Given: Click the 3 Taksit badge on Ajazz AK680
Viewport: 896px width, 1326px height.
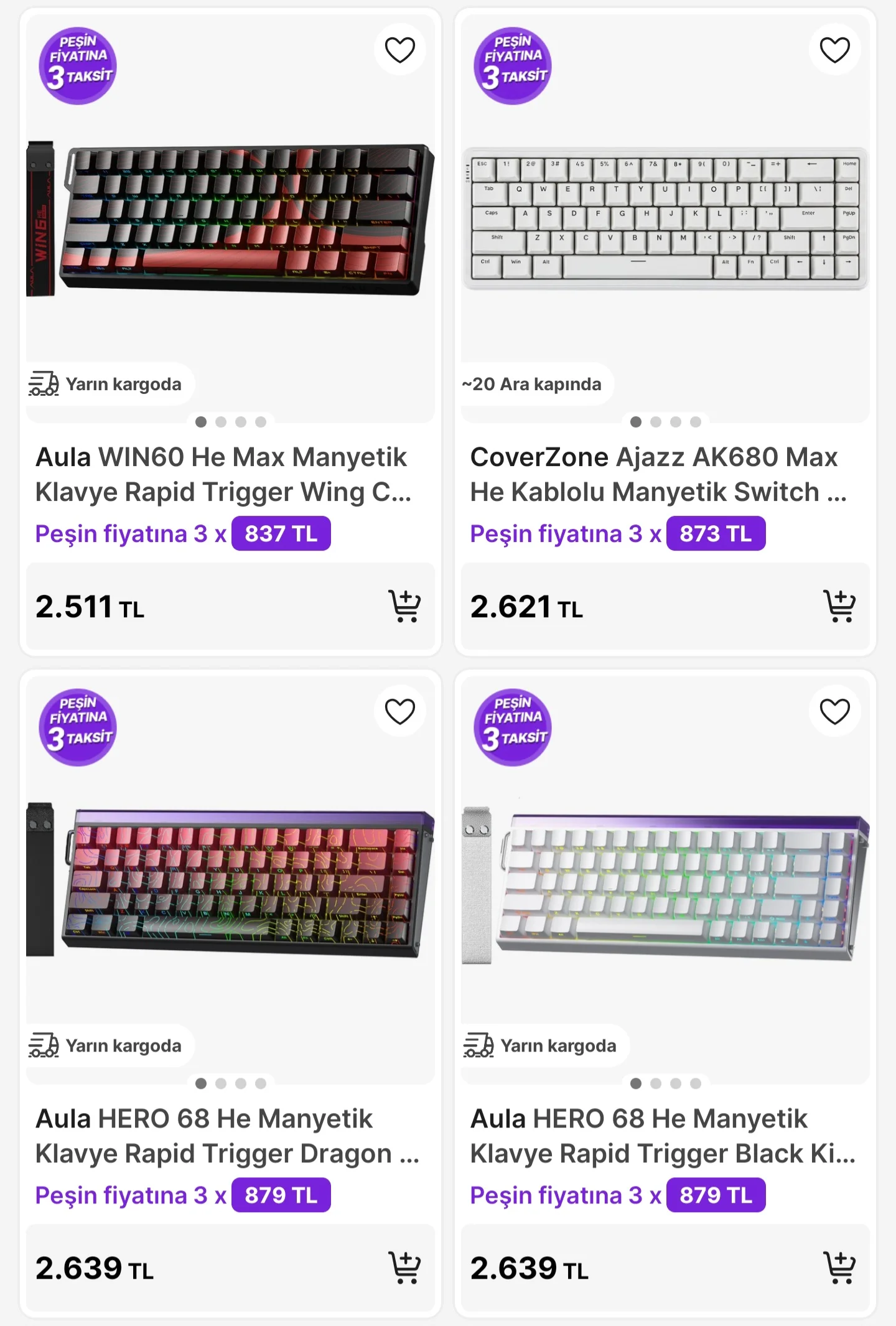Looking at the screenshot, I should point(513,65).
